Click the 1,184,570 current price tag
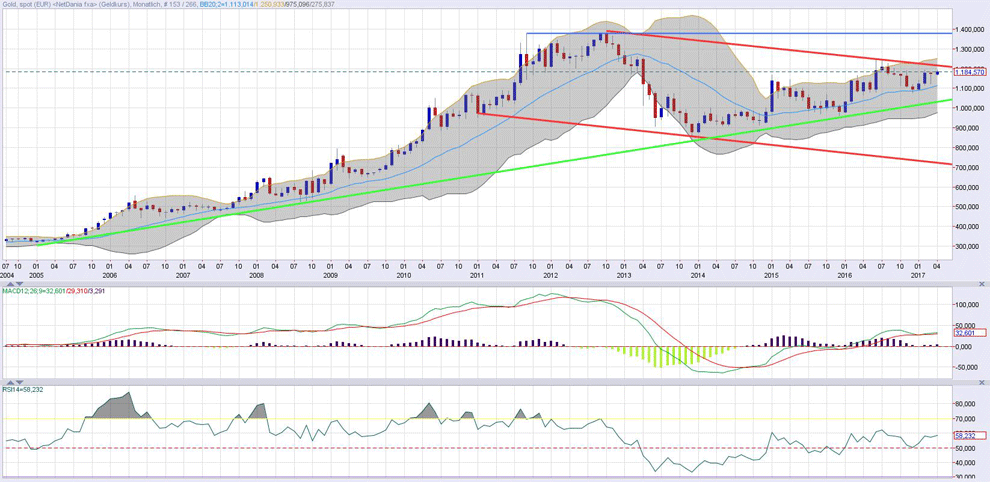Viewport: 990px width, 482px height. point(969,71)
